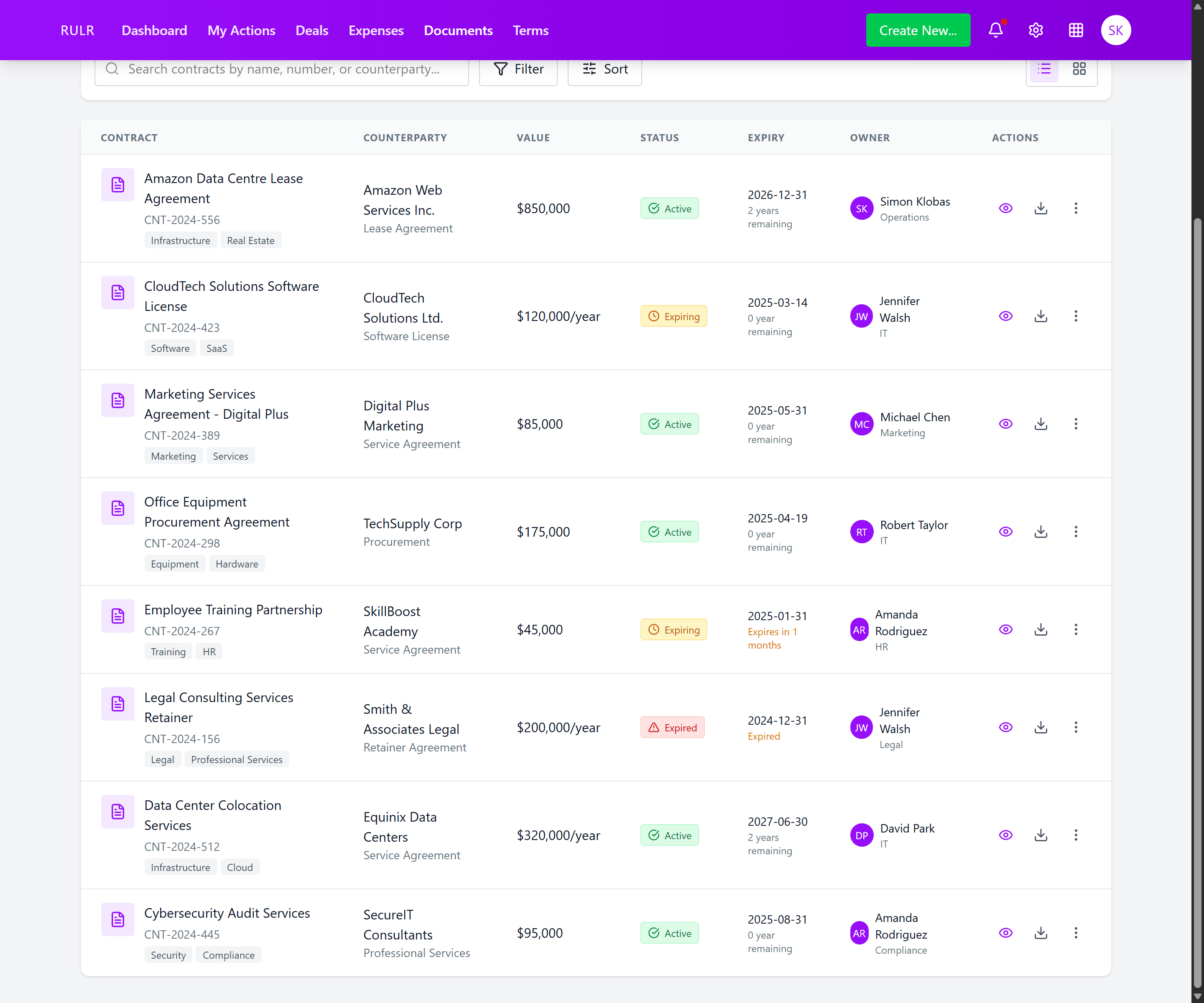Go to the Deals menu

(312, 31)
